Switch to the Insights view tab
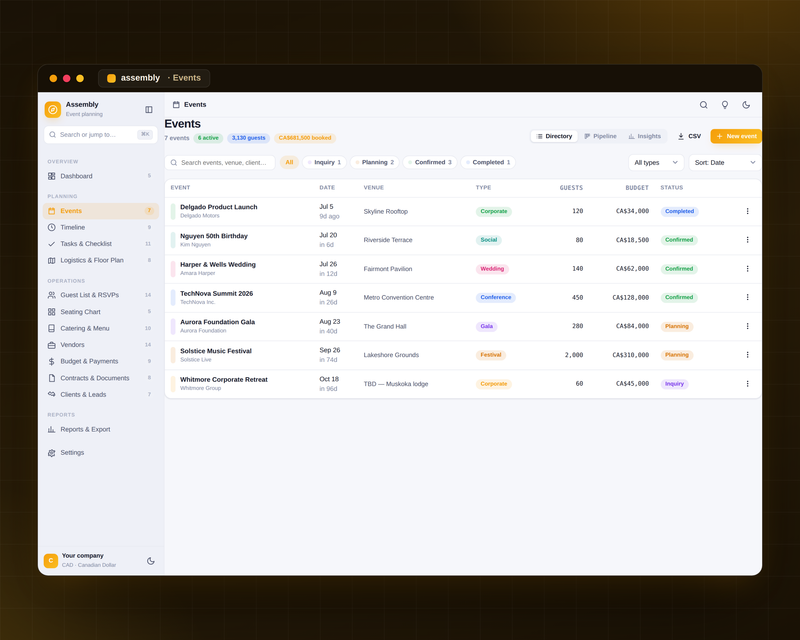Image resolution: width=800 pixels, height=640 pixels. tap(644, 136)
